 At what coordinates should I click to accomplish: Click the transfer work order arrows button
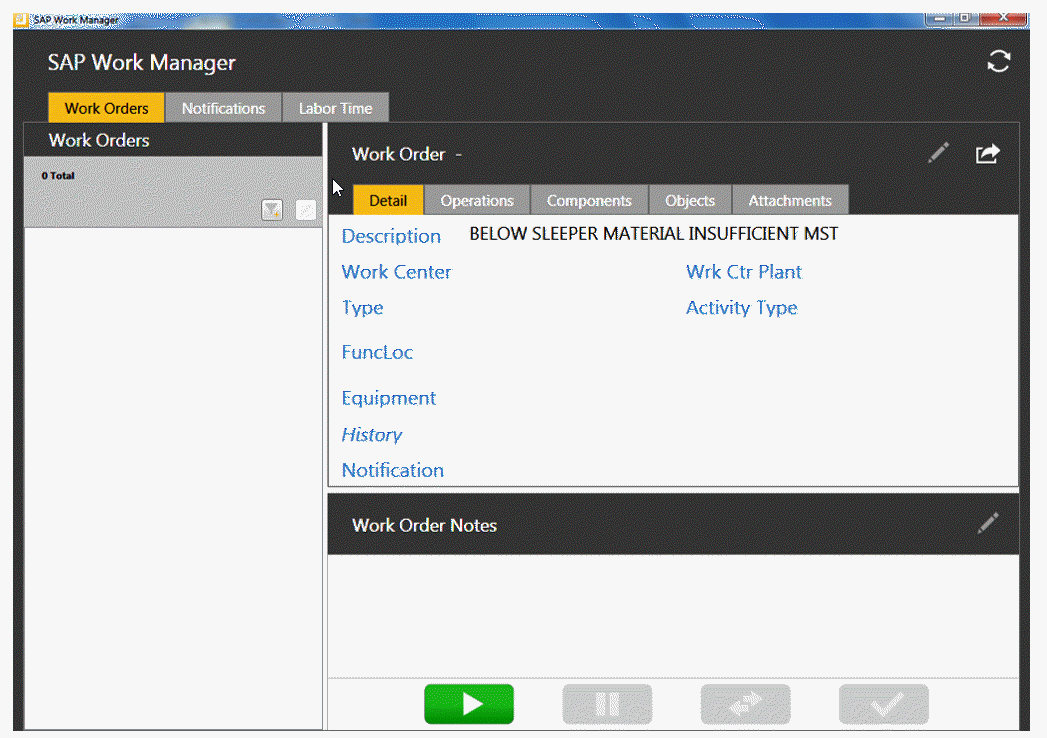click(x=745, y=704)
